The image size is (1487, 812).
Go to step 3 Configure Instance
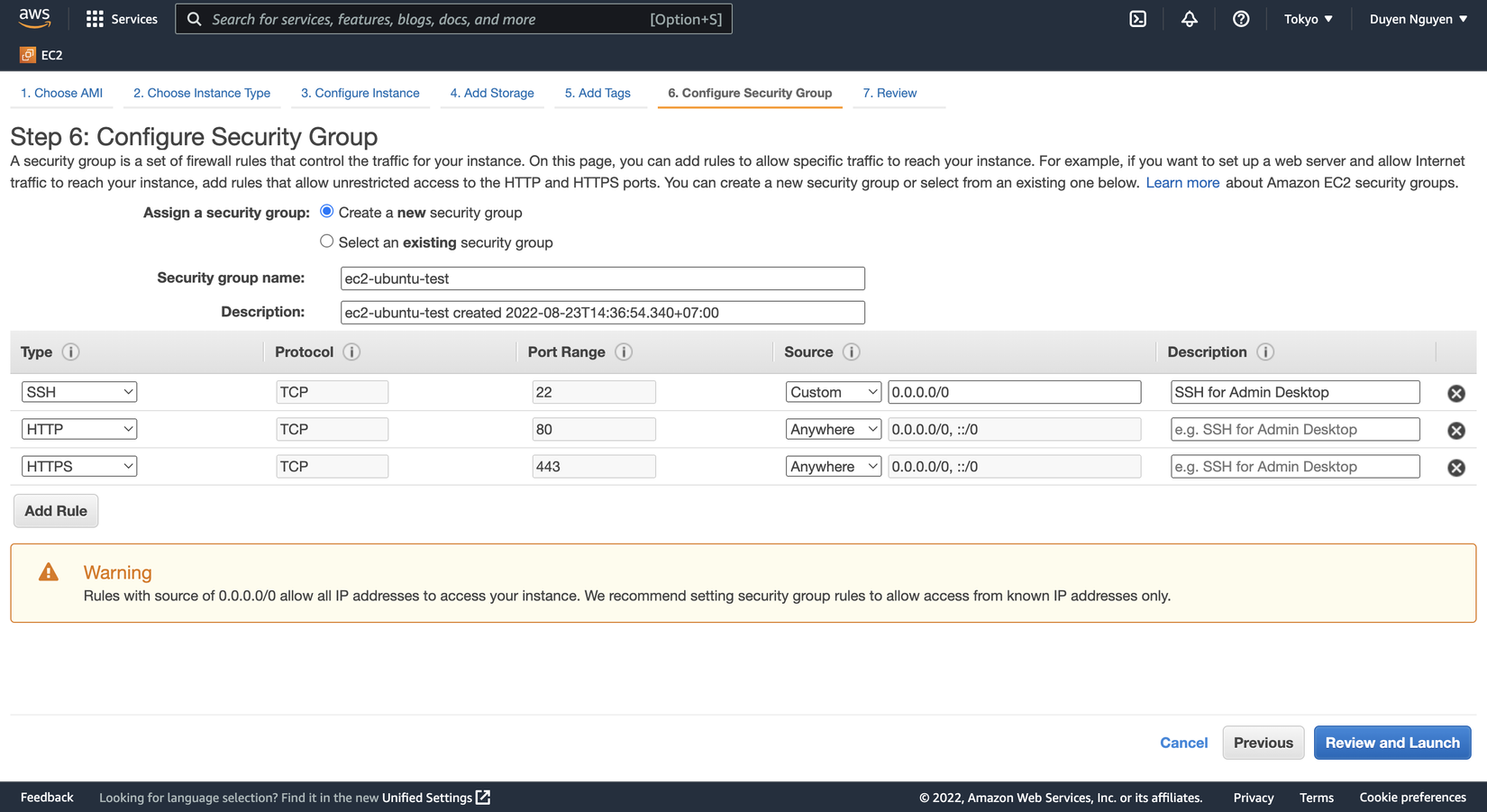pyautogui.click(x=360, y=93)
